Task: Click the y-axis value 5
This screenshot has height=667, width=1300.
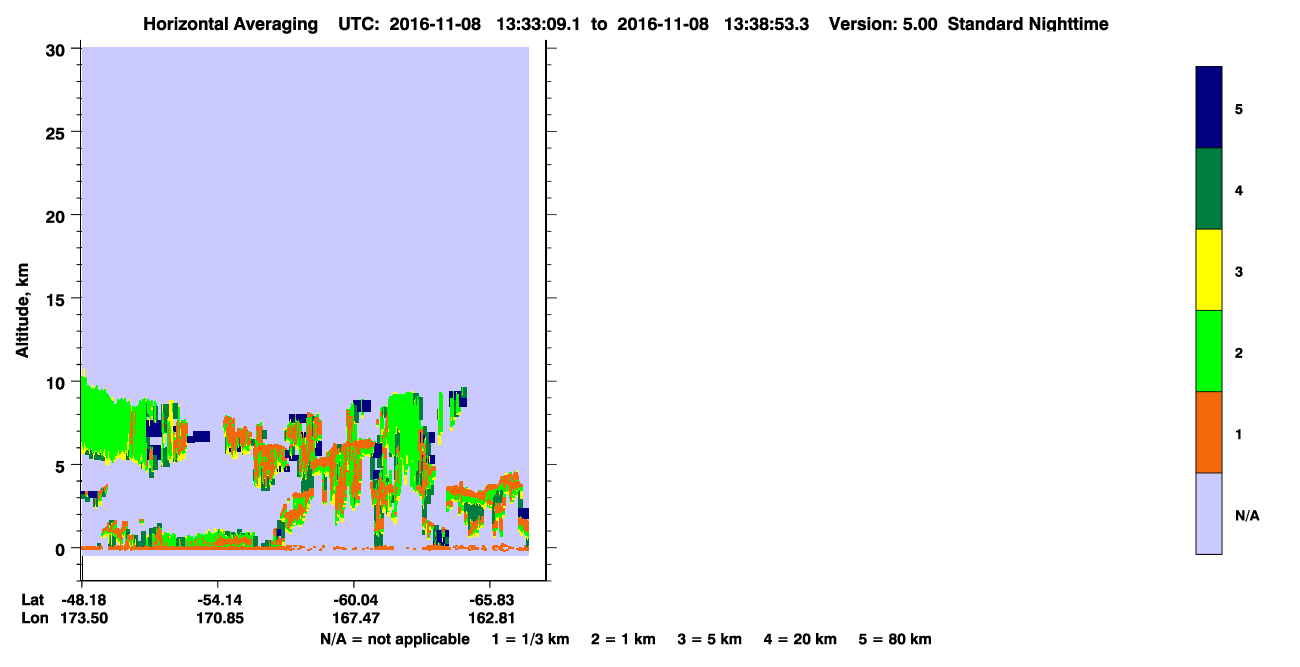Action: (62, 465)
